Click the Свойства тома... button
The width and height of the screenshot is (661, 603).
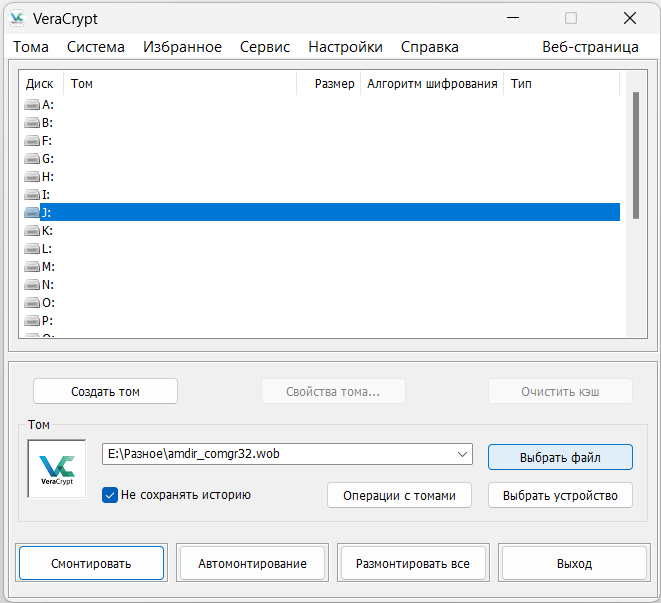click(x=333, y=391)
